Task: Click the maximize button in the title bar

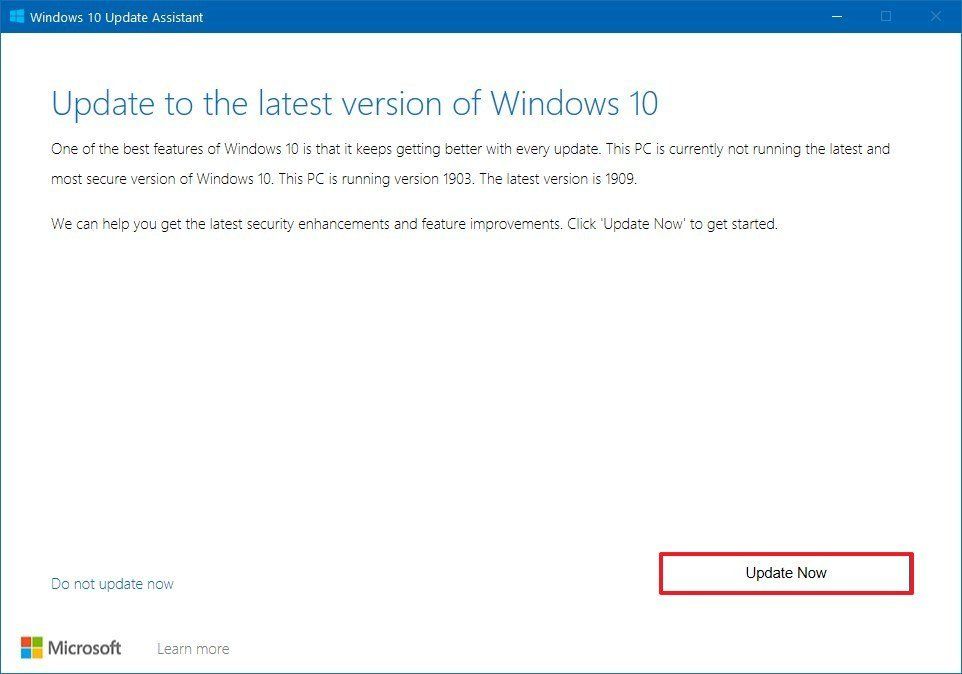Action: tap(886, 16)
